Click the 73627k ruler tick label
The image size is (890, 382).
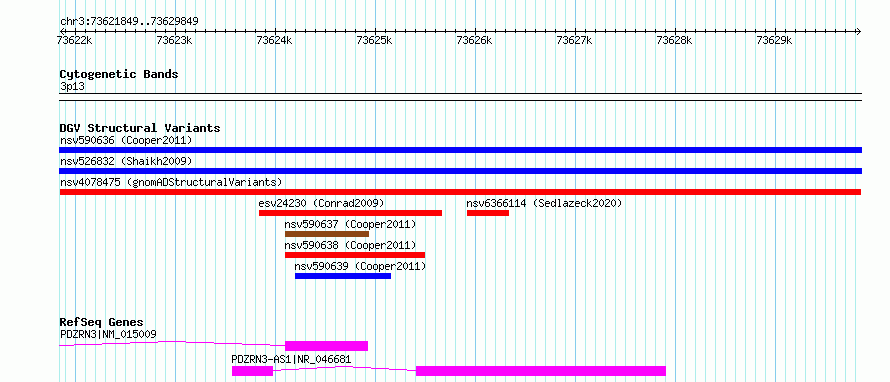pyautogui.click(x=574, y=40)
